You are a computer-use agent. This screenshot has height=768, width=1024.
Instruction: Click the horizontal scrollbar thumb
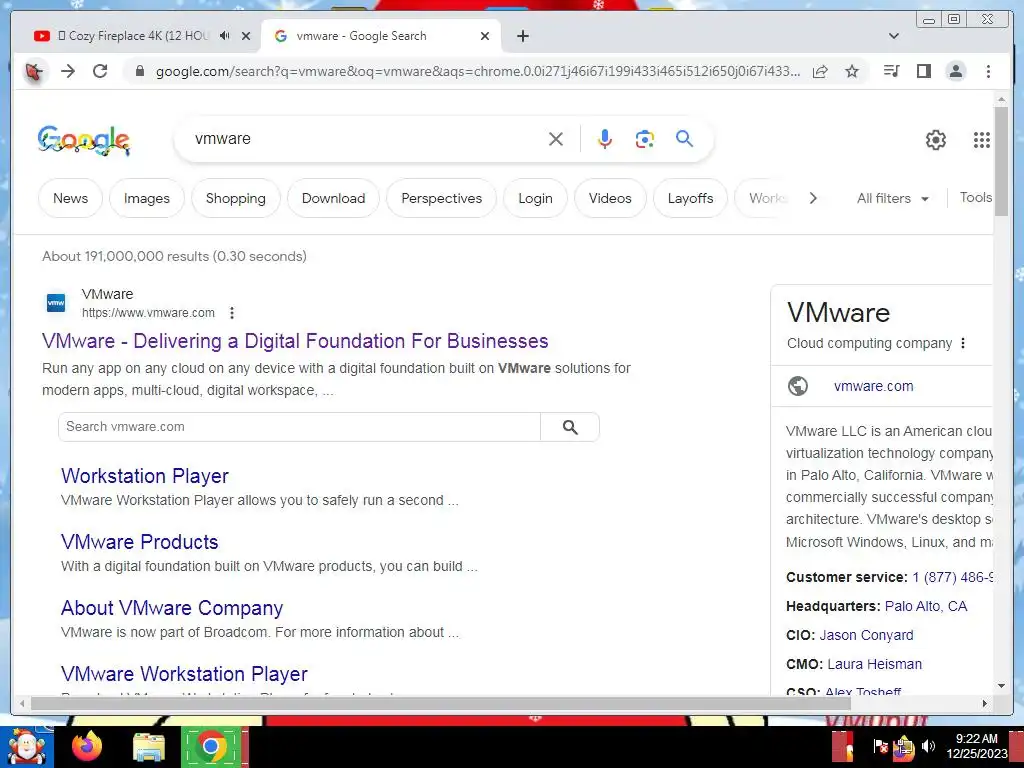[441, 703]
